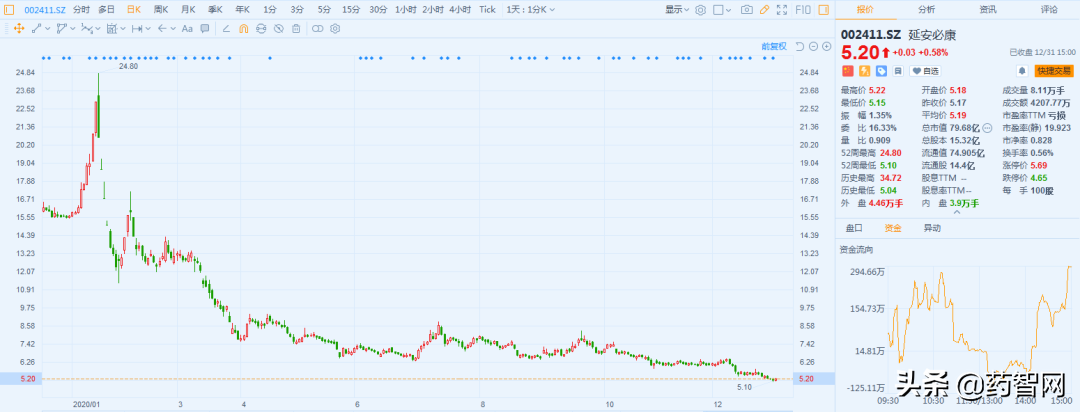Select the Tick period button
The image size is (1080, 412).
pyautogui.click(x=487, y=10)
